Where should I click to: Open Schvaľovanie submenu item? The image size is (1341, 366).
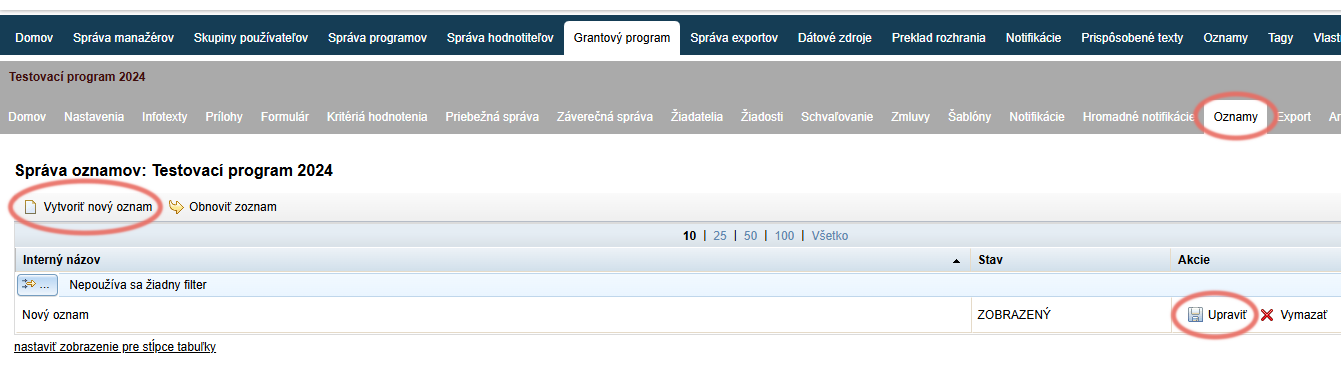pyautogui.click(x=837, y=117)
